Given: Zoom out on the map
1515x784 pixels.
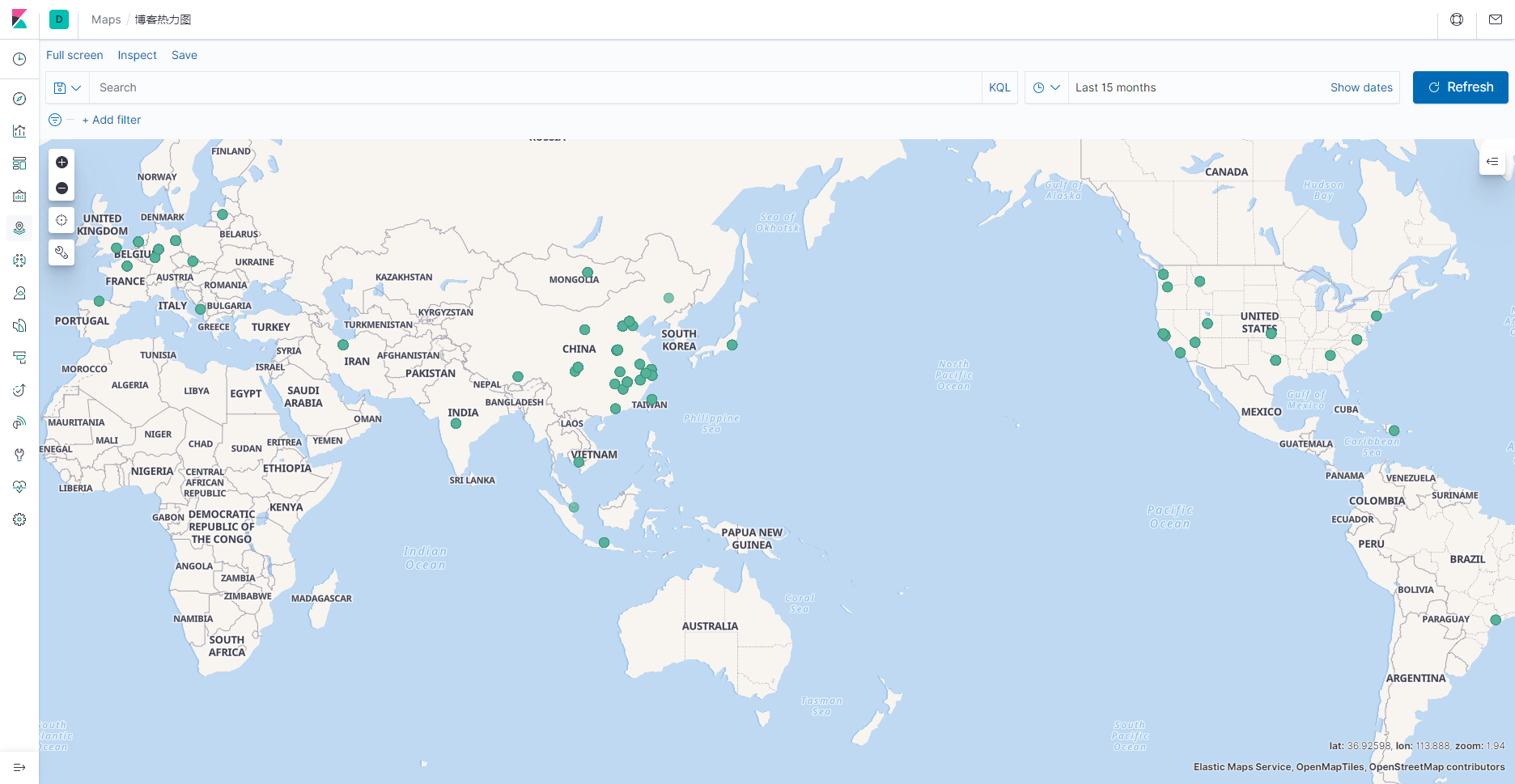Looking at the screenshot, I should [62, 188].
